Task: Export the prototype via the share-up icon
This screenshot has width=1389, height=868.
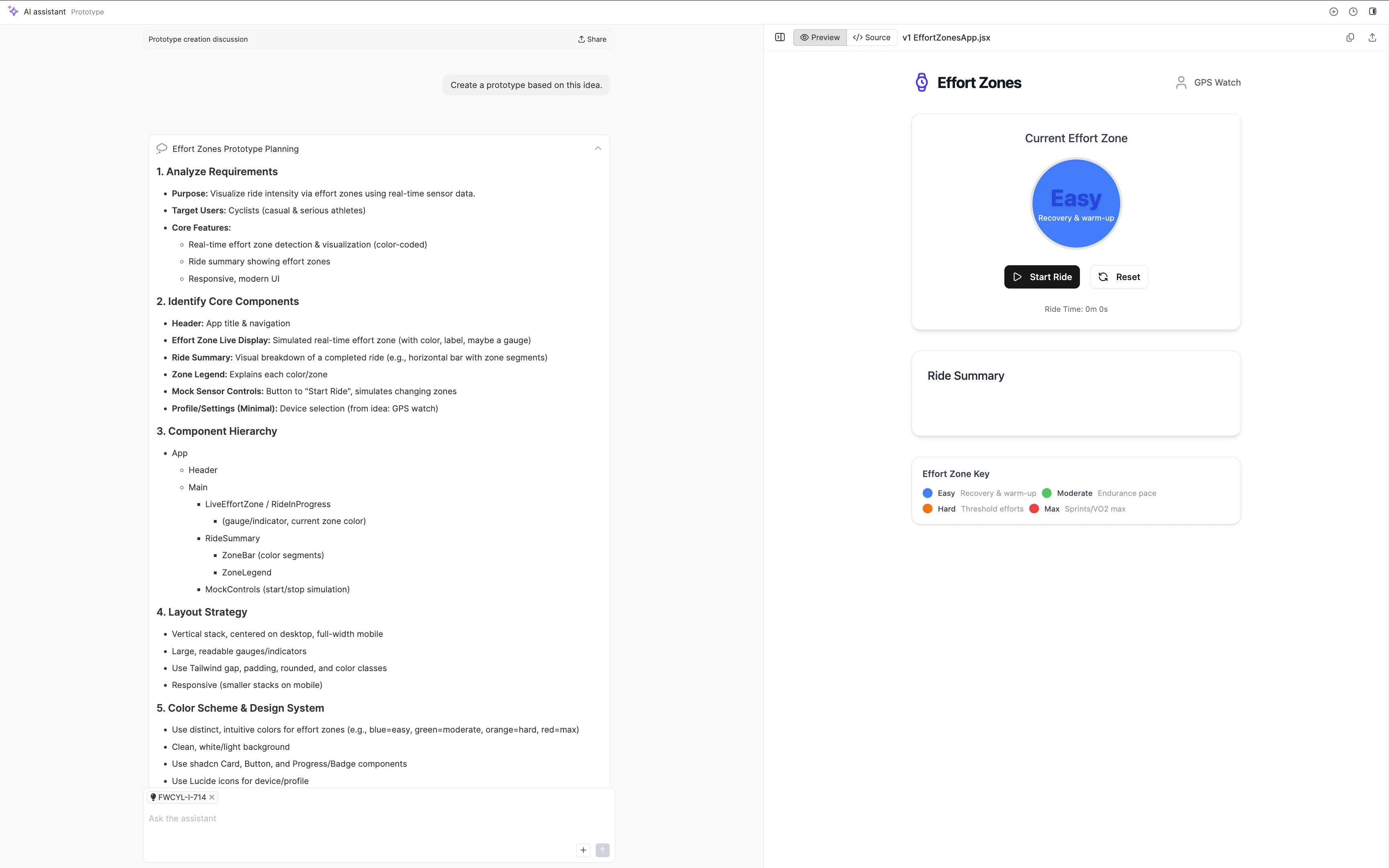Action: tap(1373, 37)
